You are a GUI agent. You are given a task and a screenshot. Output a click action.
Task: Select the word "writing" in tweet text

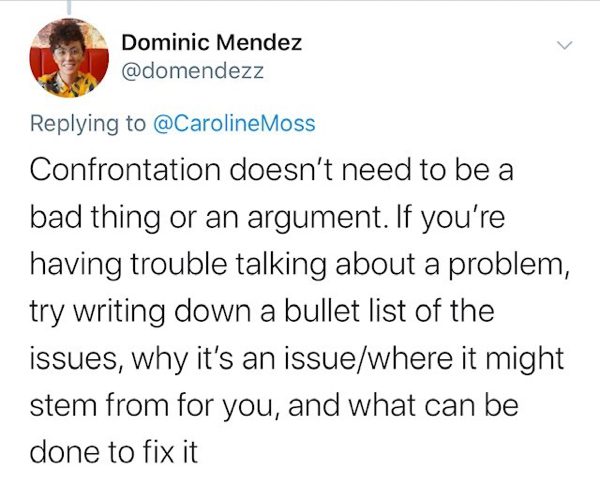pyautogui.click(x=119, y=312)
